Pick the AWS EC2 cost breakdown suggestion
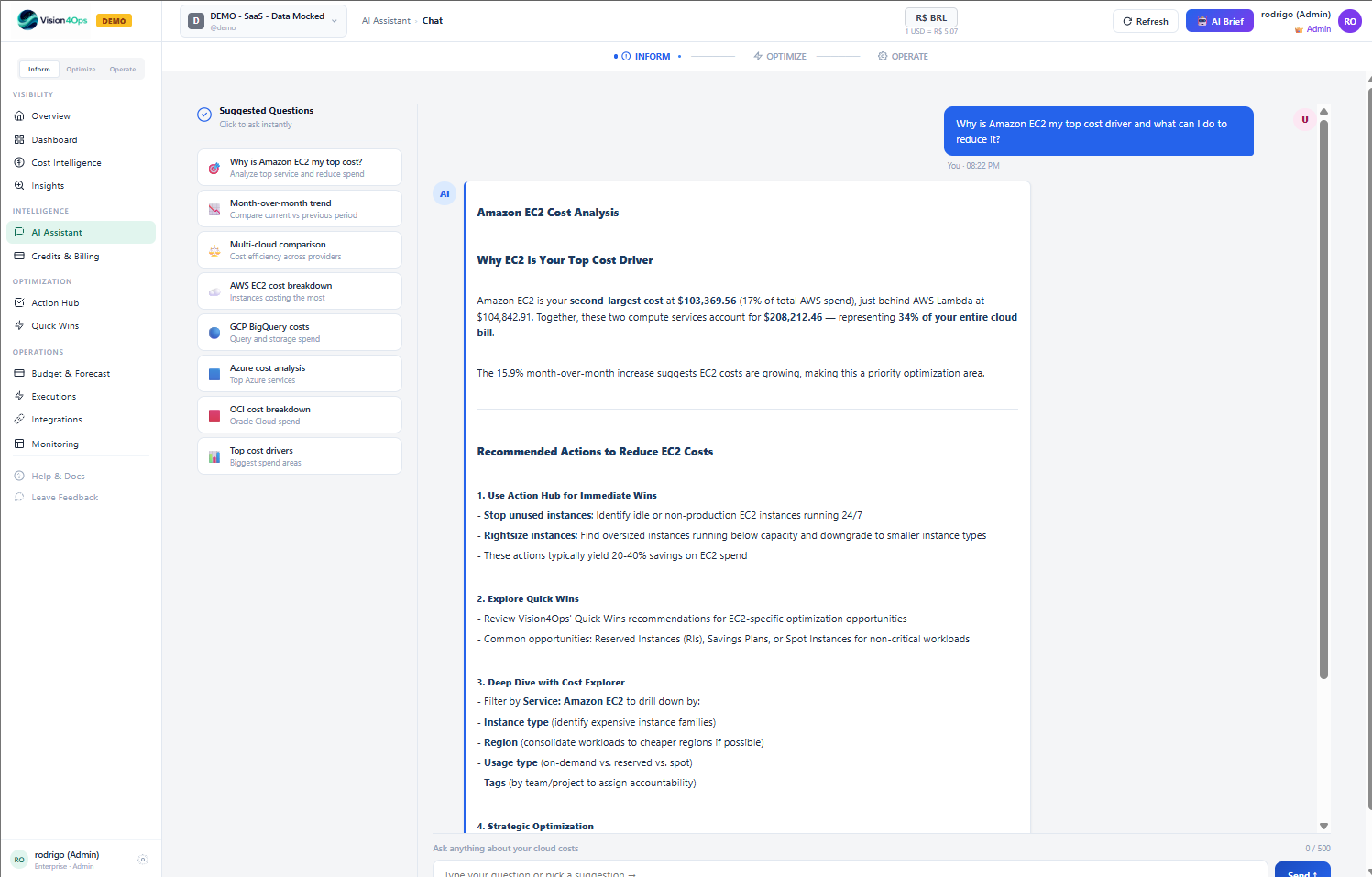 (300, 291)
